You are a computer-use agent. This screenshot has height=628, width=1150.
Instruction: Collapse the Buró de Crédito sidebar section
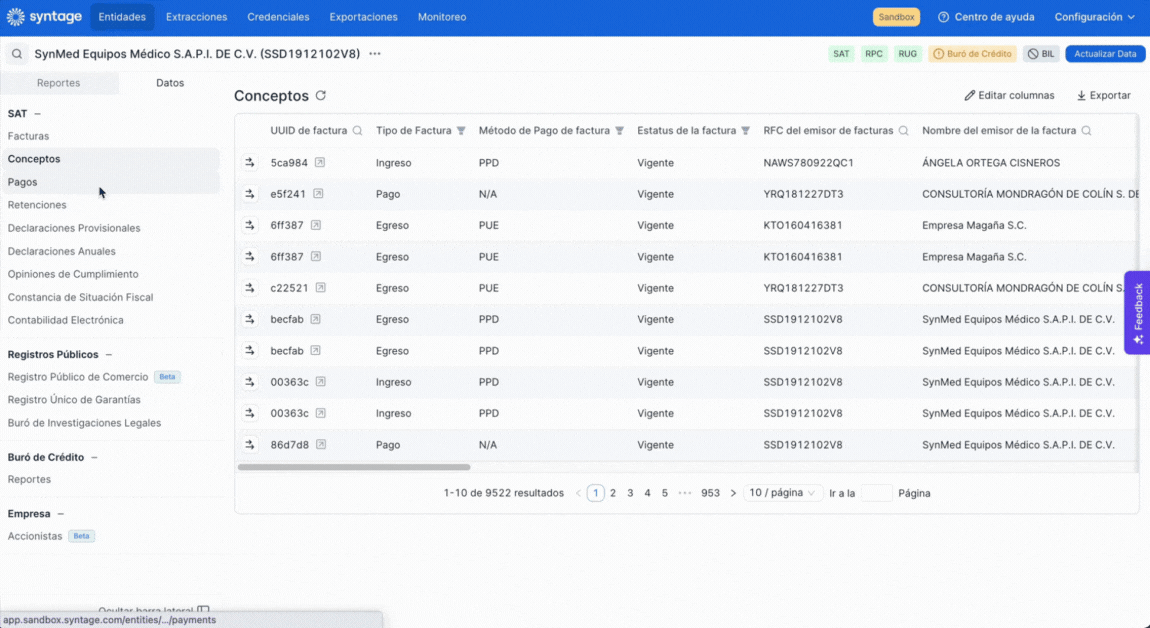point(95,457)
